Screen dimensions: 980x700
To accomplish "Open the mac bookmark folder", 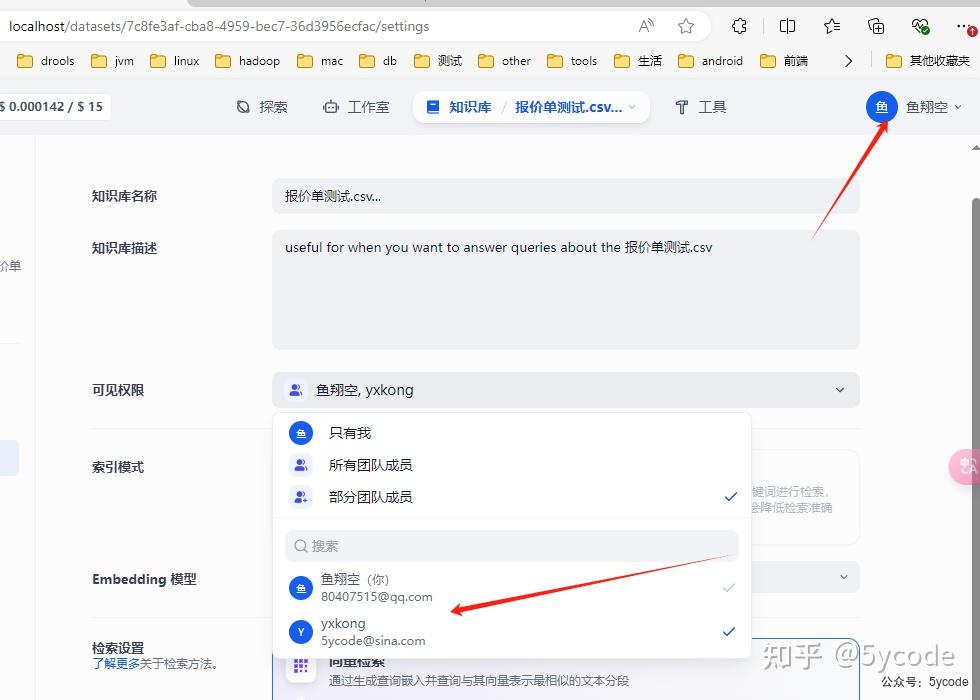I will 320,61.
